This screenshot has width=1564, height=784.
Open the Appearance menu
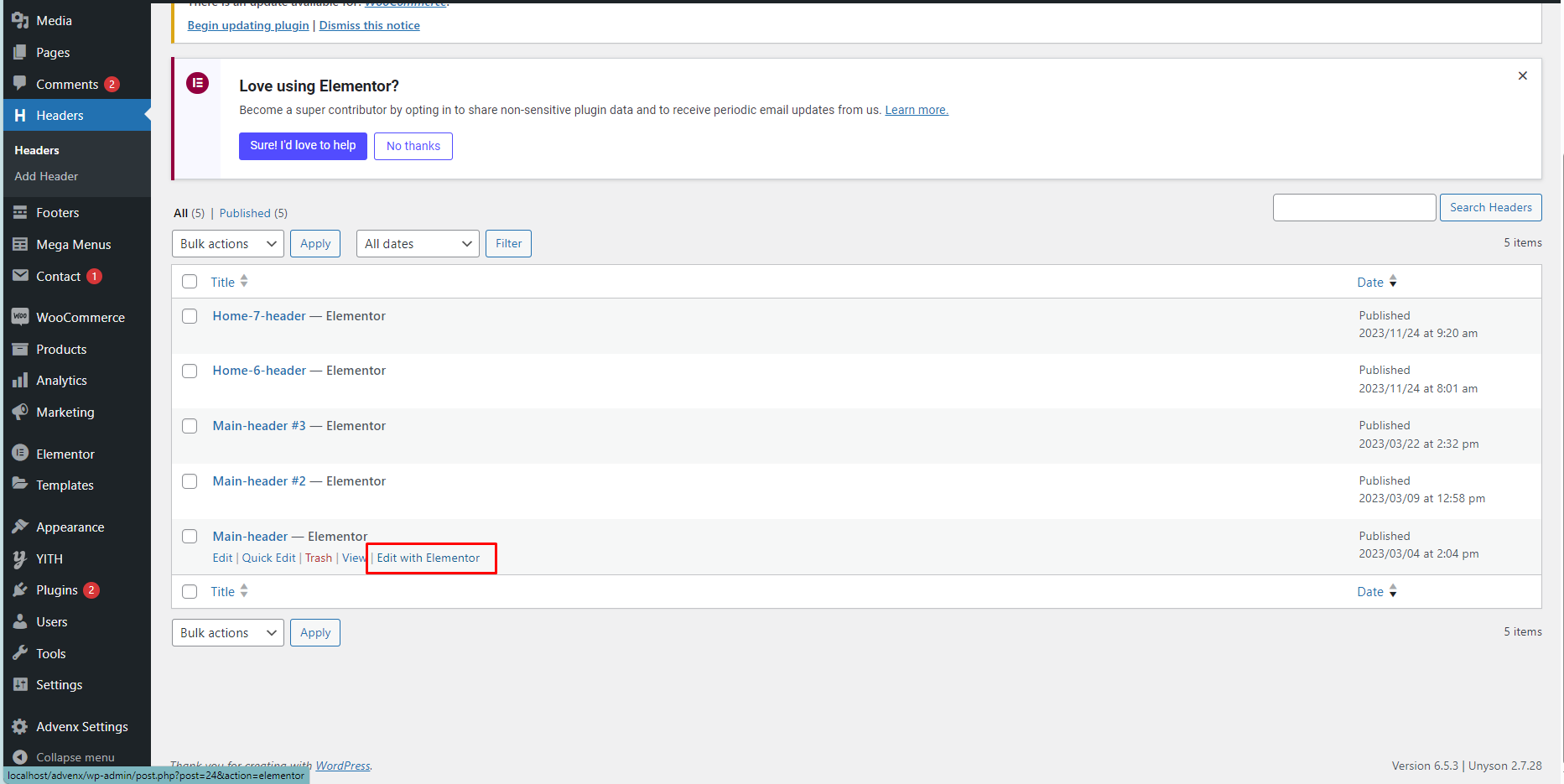click(77, 527)
